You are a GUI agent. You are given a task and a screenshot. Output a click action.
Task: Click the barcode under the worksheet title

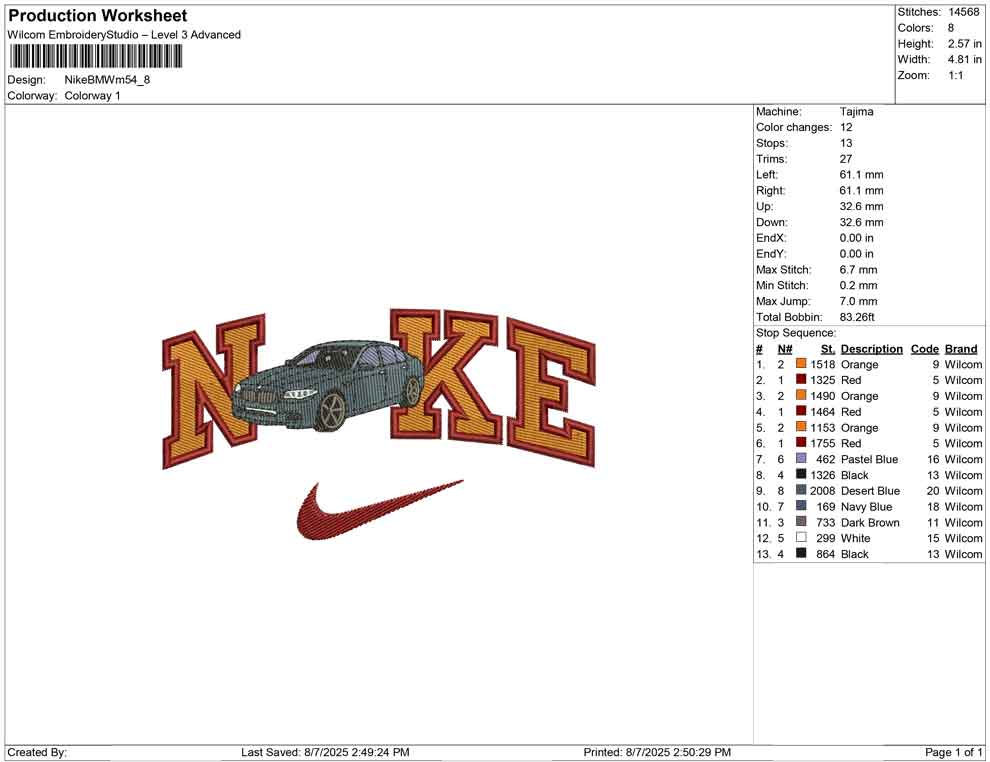coord(95,57)
